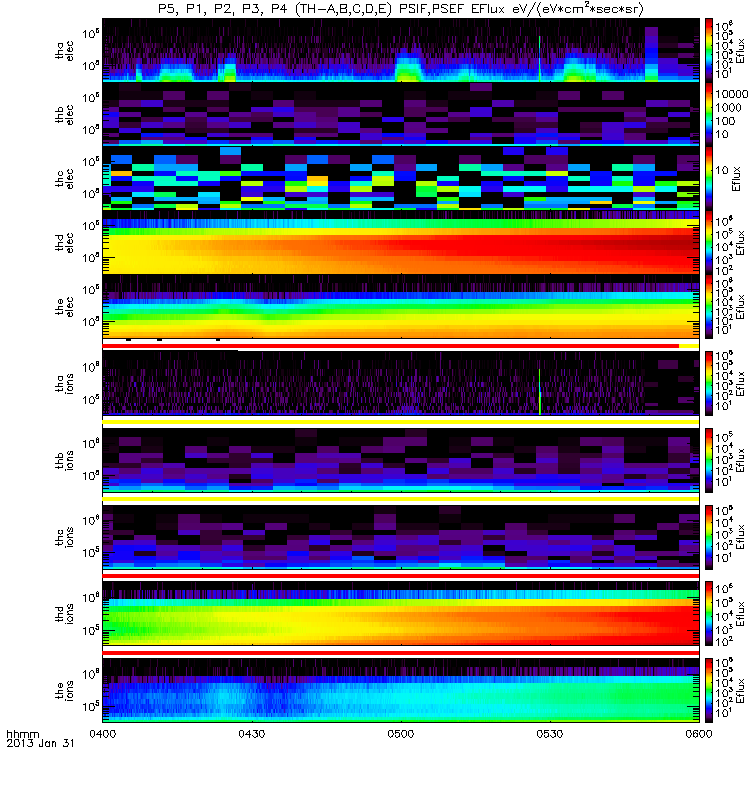
Task: Click the thc ions Eflux color bar
Action: tap(709, 537)
